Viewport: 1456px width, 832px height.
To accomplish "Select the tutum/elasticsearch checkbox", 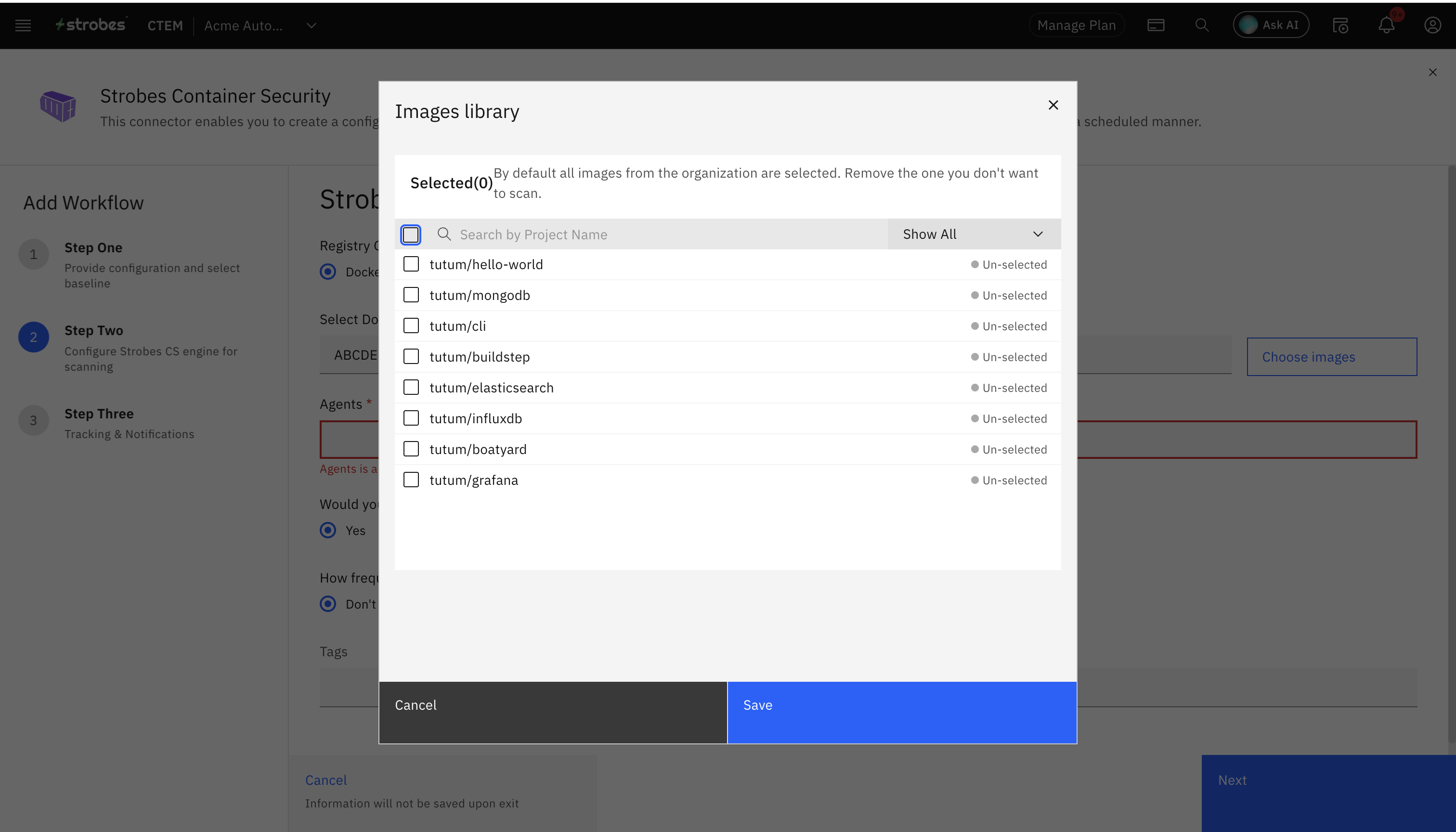I will 411,388.
